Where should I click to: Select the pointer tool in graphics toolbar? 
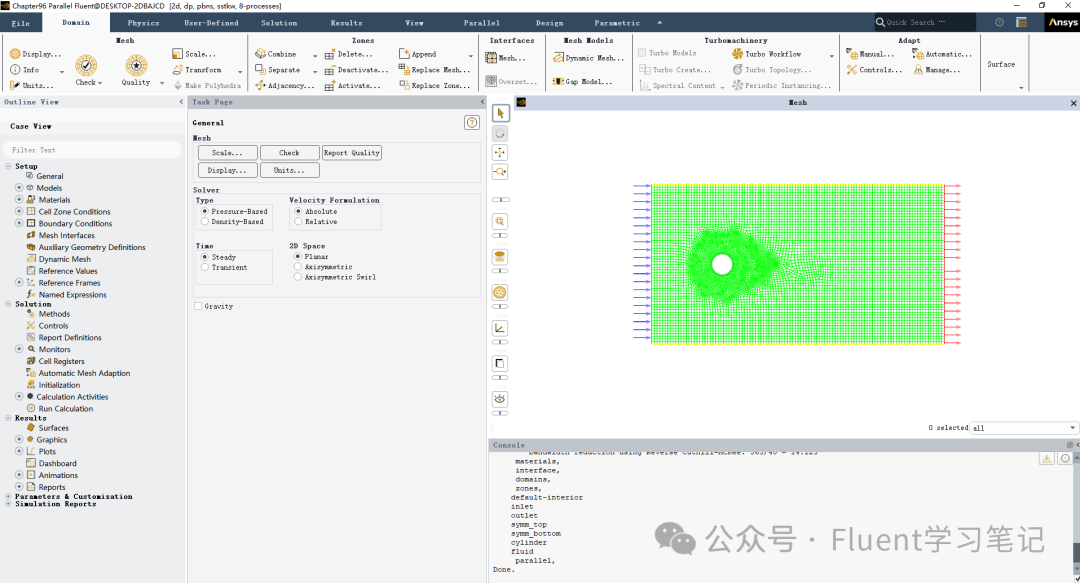point(501,113)
